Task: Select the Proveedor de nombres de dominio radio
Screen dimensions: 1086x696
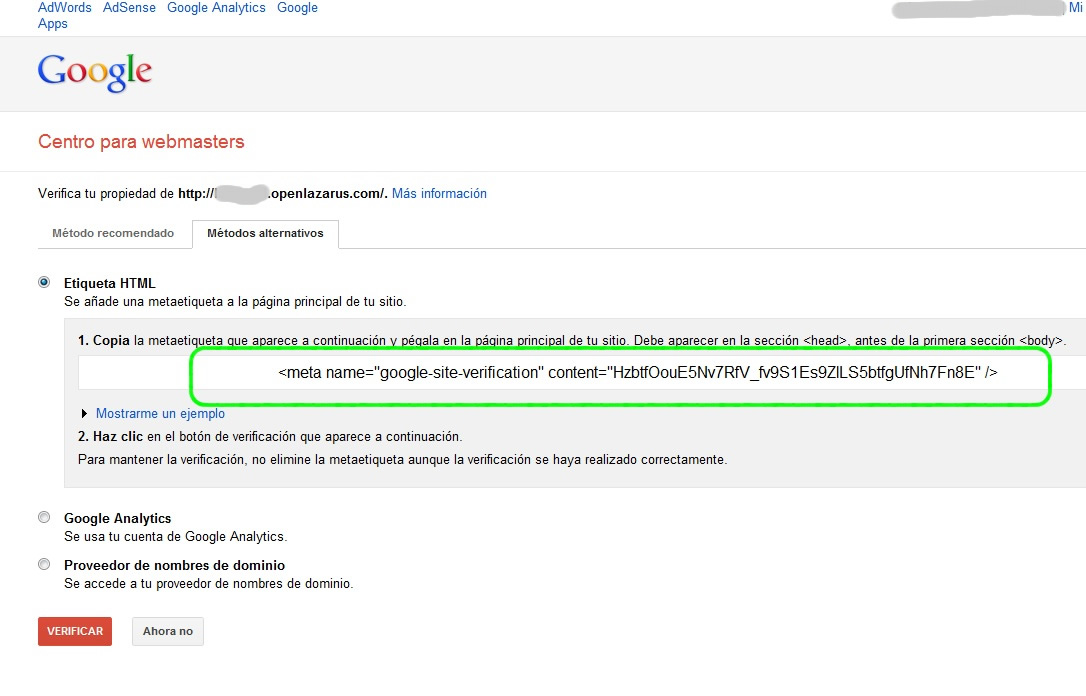Action: pyautogui.click(x=44, y=564)
